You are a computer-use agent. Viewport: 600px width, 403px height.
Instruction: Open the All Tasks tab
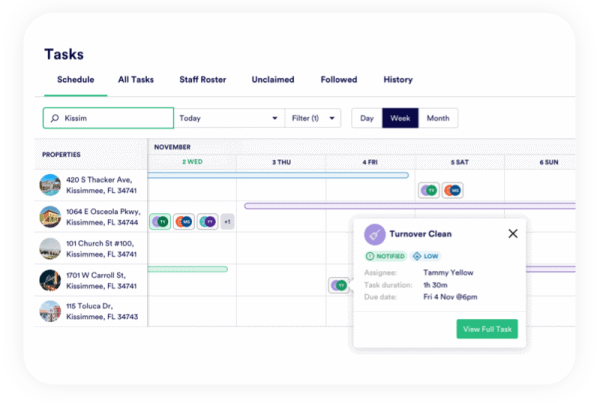(136, 80)
